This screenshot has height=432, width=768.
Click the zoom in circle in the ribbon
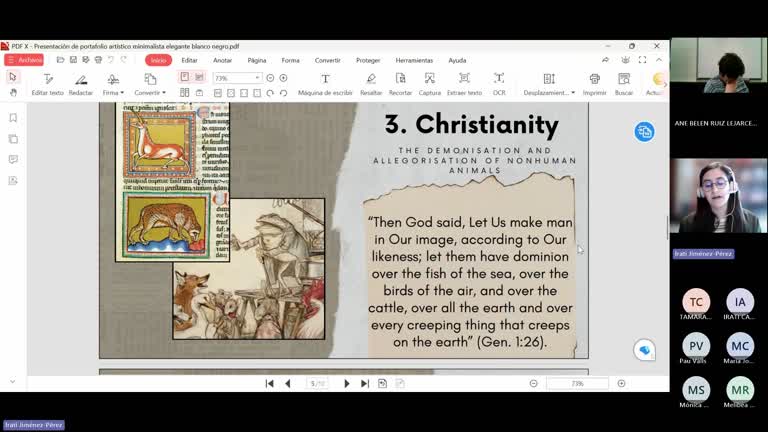(283, 78)
